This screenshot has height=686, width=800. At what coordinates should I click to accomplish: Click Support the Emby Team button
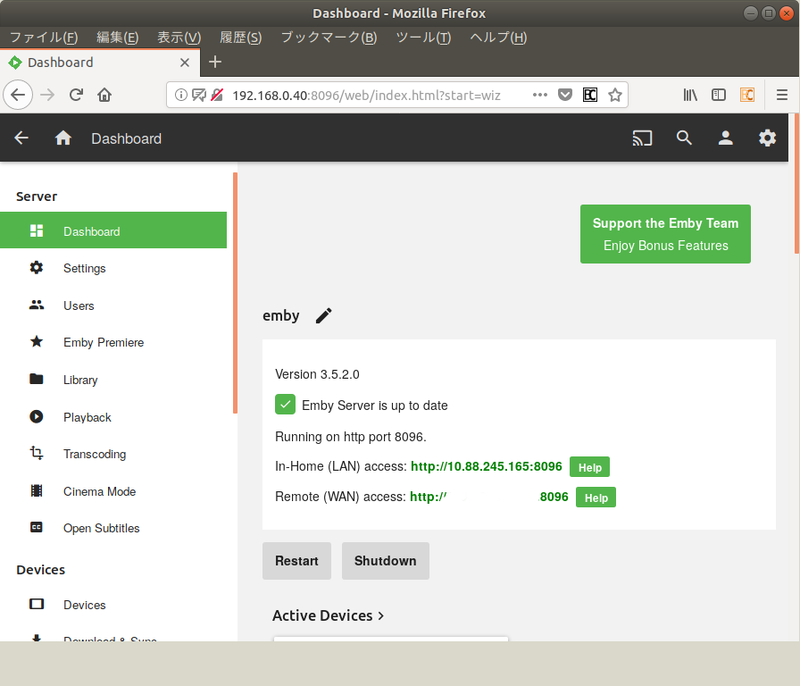coord(665,234)
